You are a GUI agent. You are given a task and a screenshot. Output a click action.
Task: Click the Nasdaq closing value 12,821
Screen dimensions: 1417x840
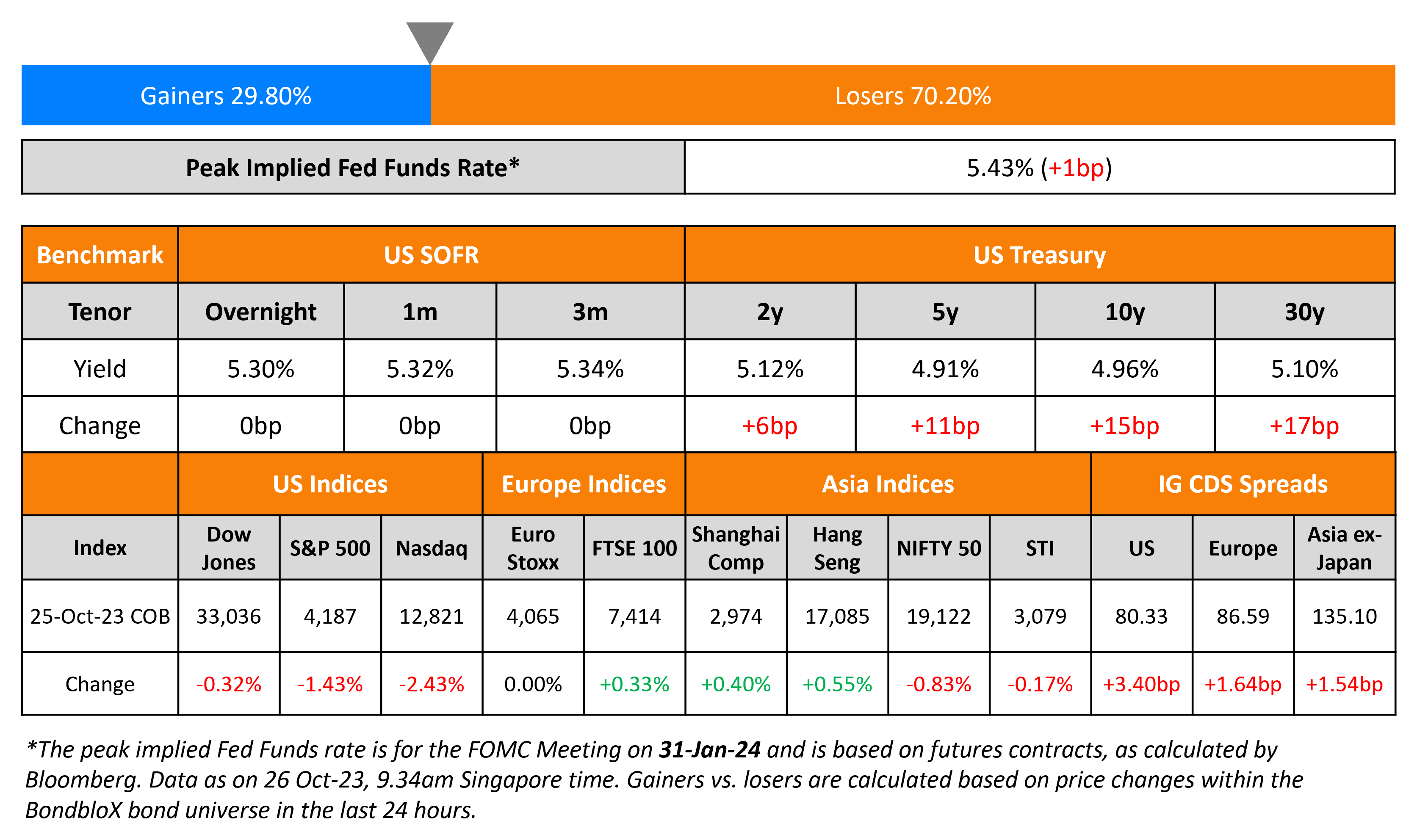432,616
